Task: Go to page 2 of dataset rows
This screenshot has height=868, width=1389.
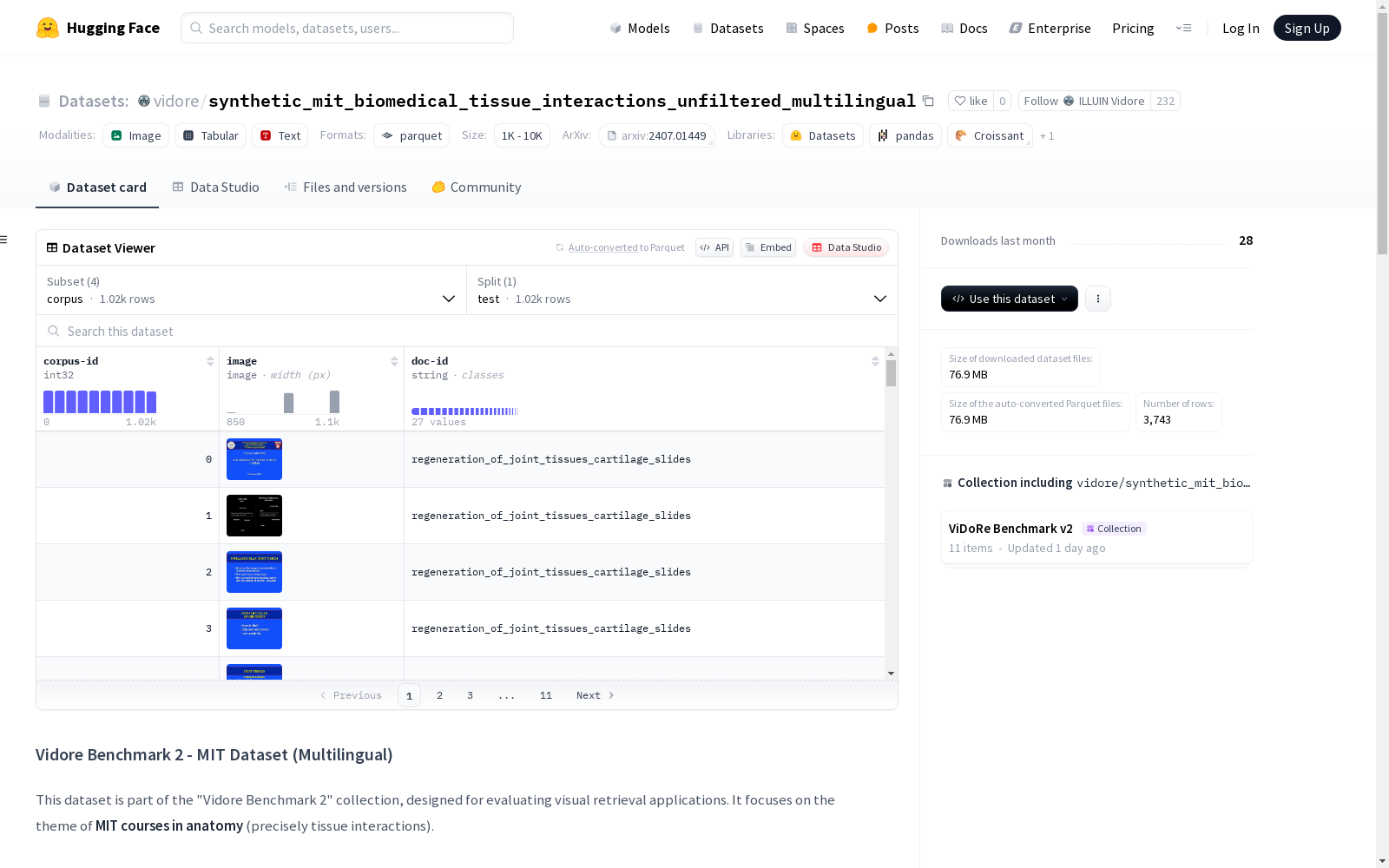Action: pos(440,695)
